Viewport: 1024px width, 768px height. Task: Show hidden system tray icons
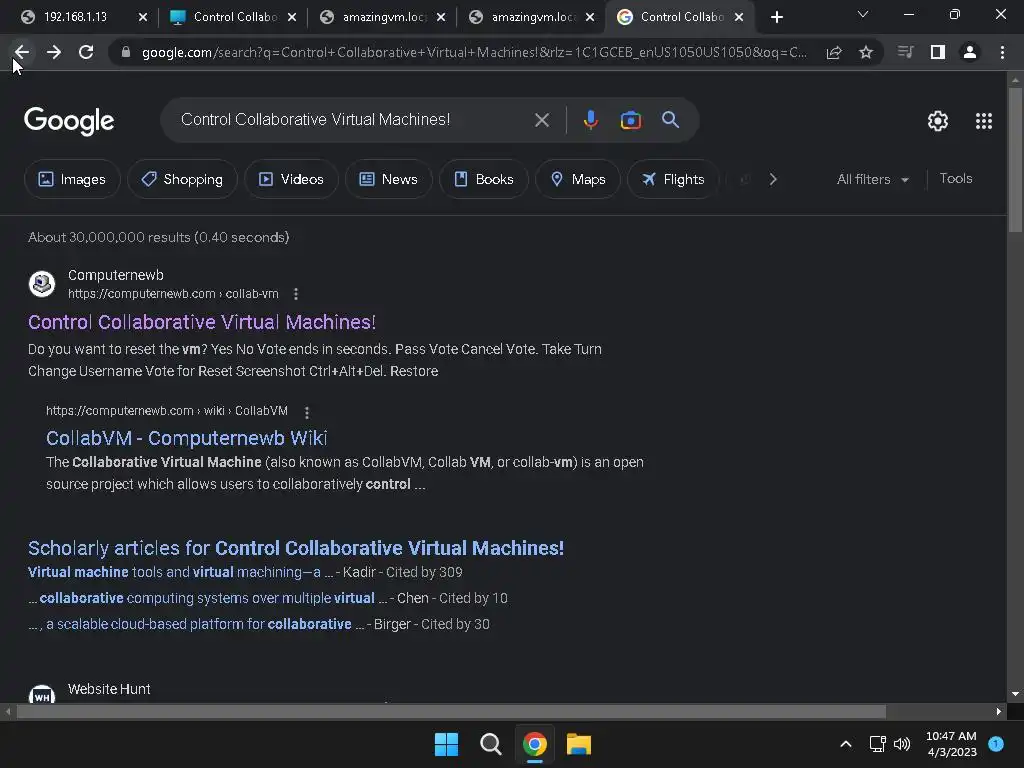[846, 744]
